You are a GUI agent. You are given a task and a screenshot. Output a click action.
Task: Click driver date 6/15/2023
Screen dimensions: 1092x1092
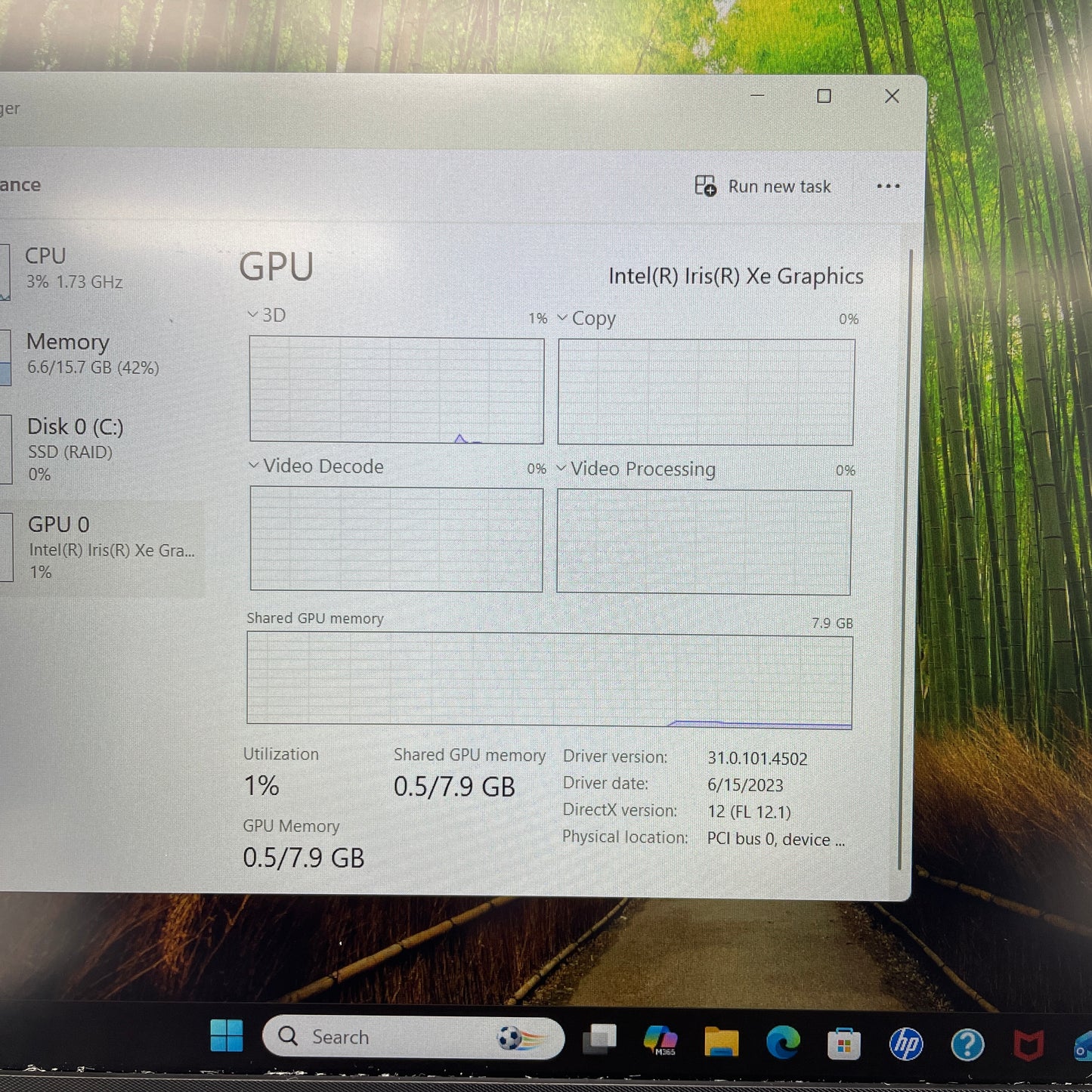[x=745, y=785]
